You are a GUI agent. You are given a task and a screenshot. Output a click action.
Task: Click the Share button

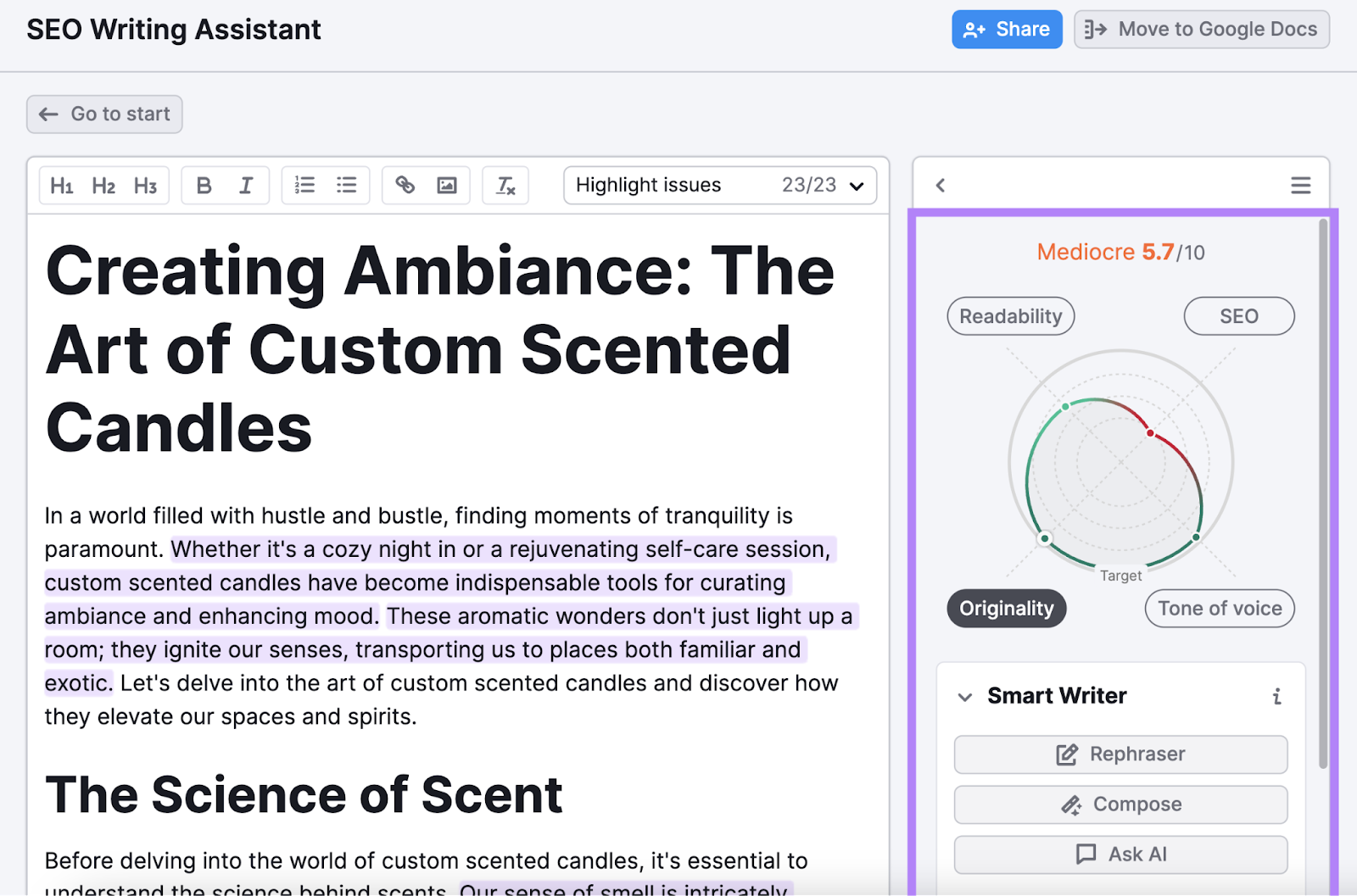1007,28
